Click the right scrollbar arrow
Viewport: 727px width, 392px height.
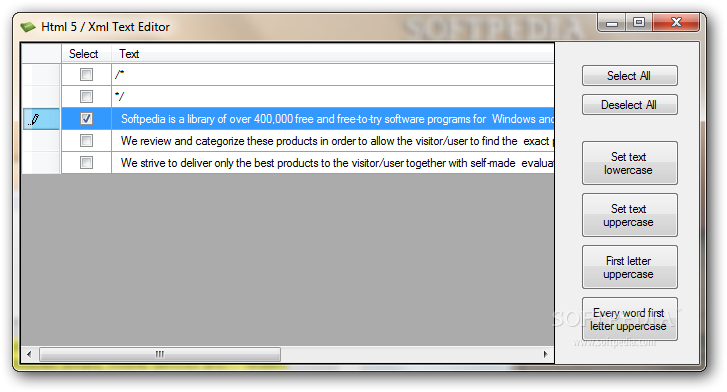[546, 354]
